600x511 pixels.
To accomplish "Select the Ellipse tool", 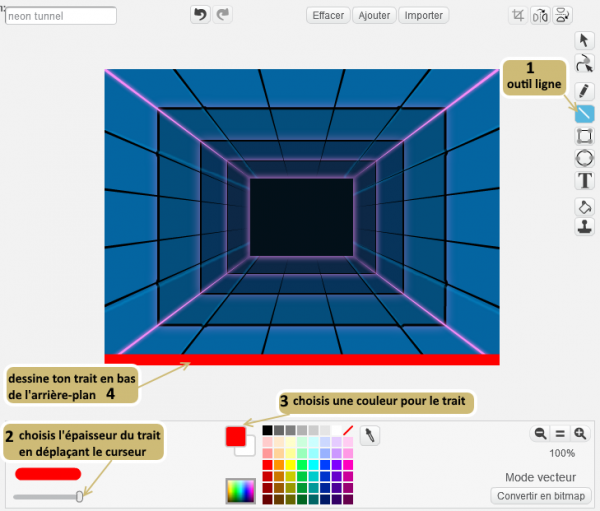I will click(x=585, y=158).
